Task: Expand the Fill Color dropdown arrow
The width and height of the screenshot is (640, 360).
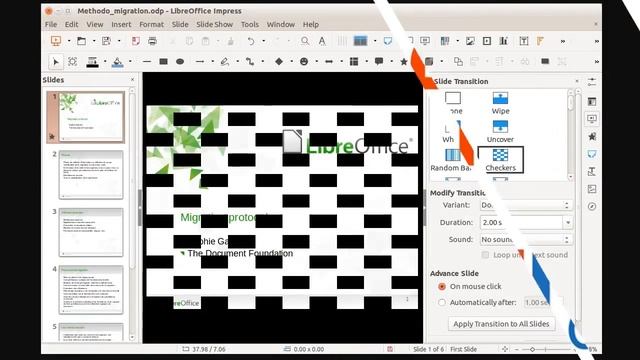Action: pyautogui.click(x=130, y=62)
